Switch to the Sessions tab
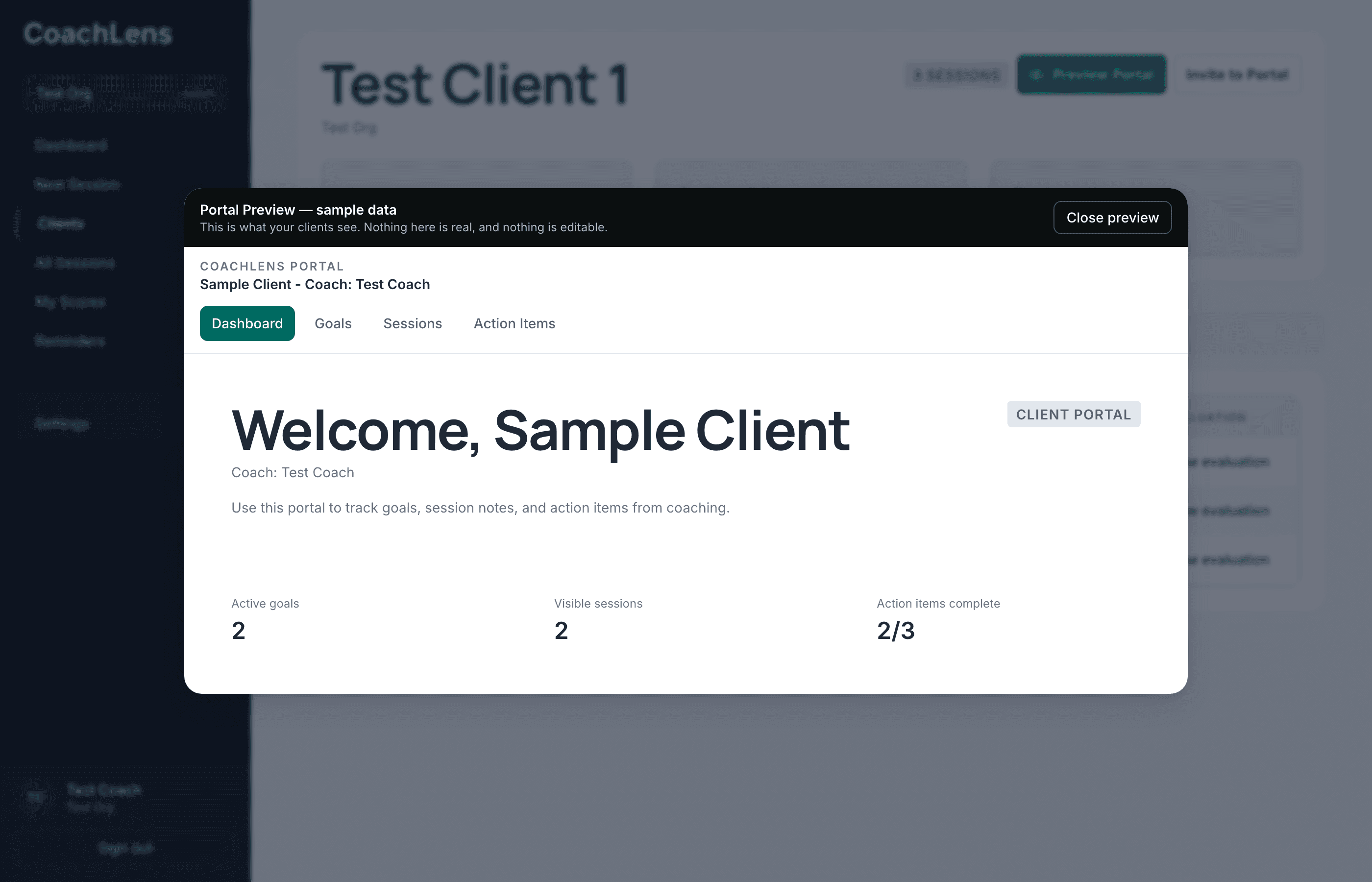The width and height of the screenshot is (1372, 882). [412, 323]
